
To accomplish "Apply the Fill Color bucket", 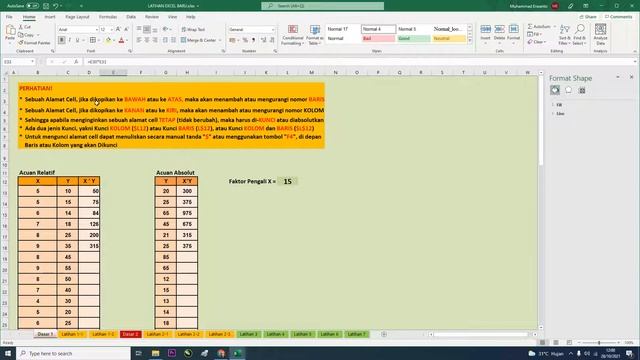I will [x=108, y=40].
